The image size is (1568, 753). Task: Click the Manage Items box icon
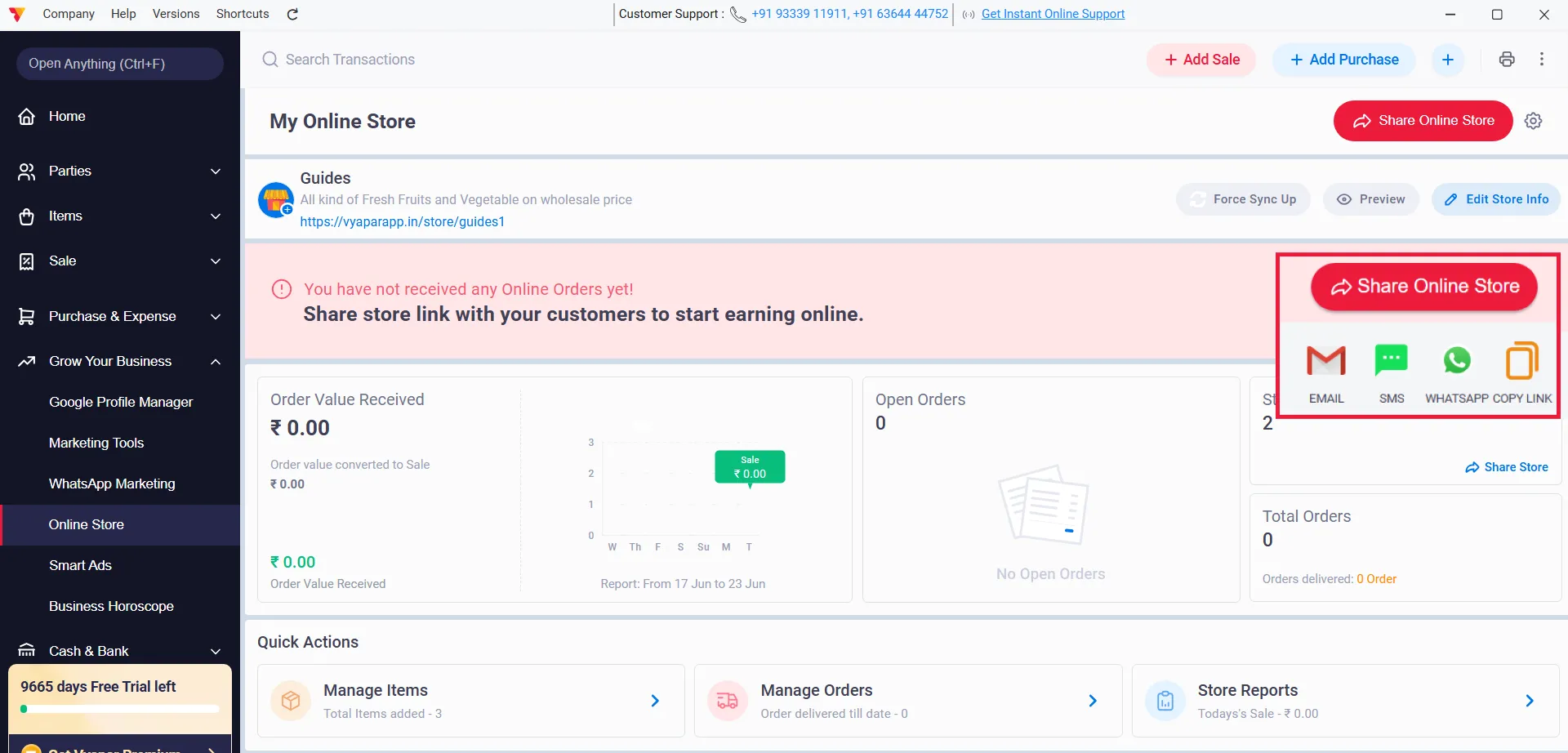291,701
